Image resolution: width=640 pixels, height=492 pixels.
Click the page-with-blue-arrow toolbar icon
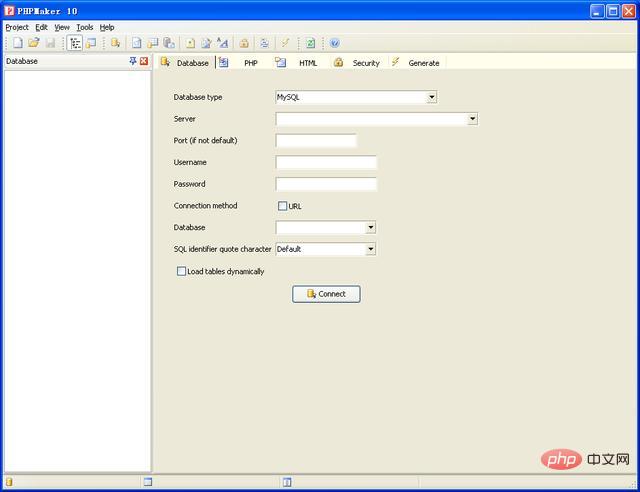click(137, 43)
